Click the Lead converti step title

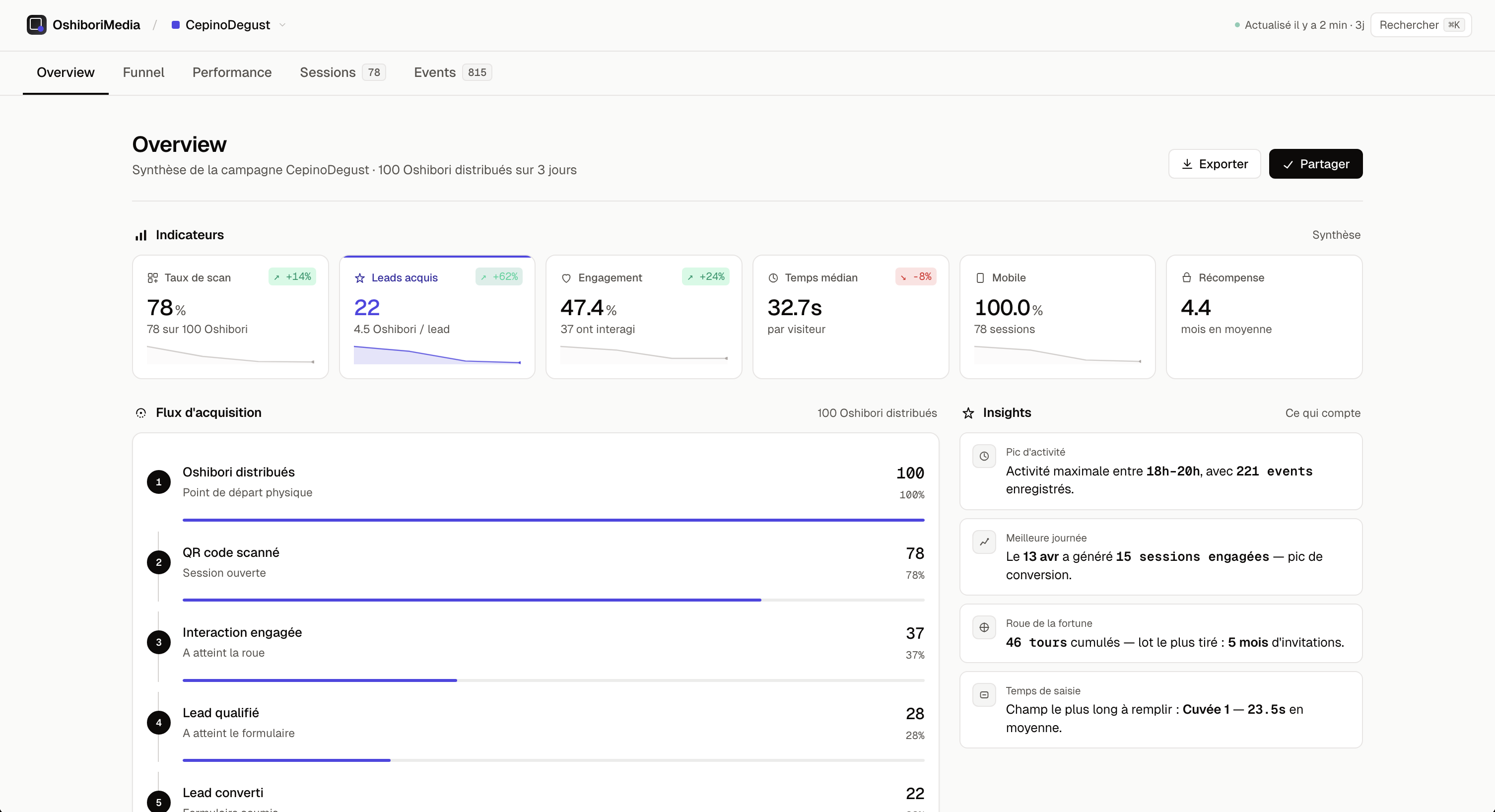coord(223,793)
